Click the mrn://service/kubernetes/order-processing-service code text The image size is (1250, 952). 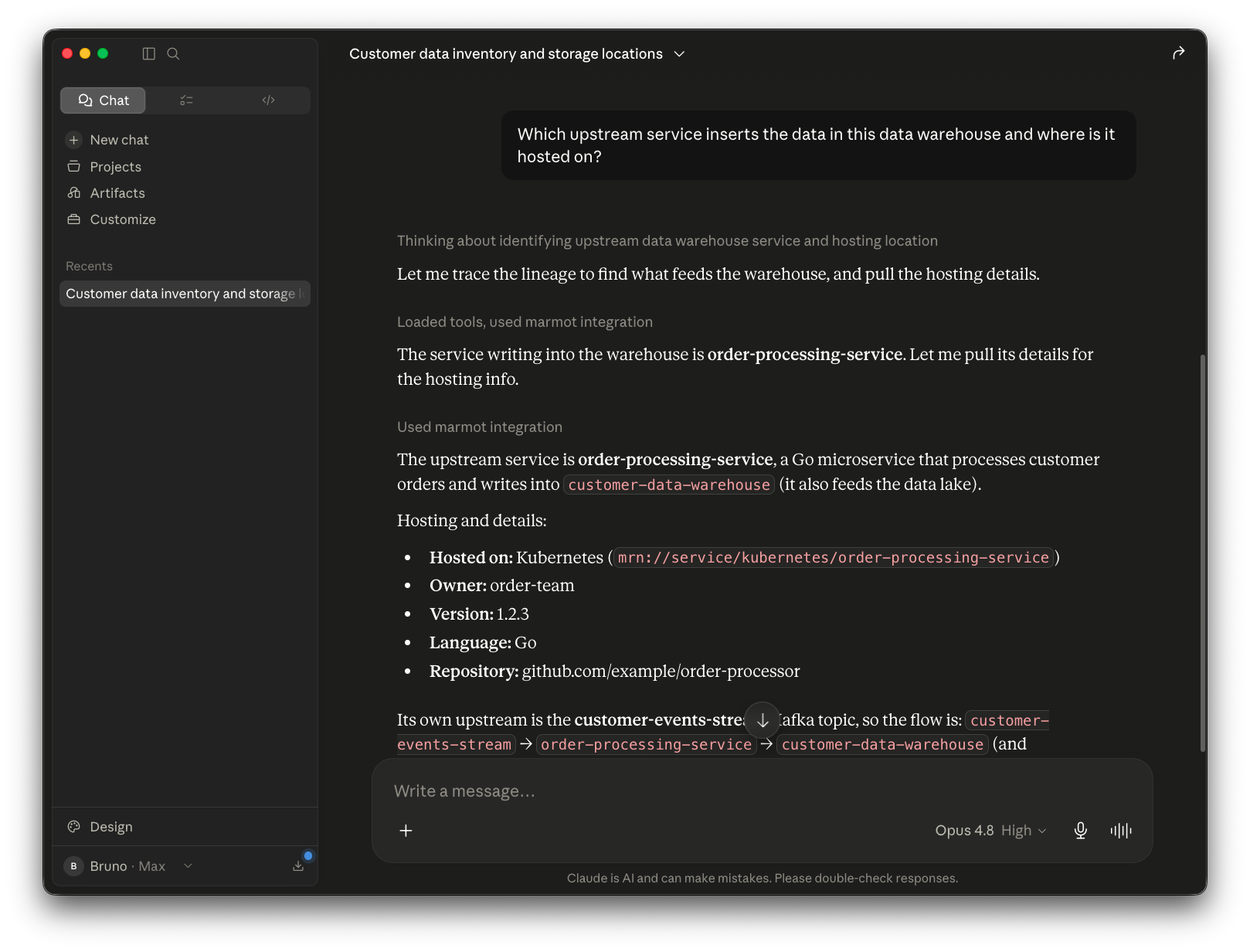tap(834, 558)
